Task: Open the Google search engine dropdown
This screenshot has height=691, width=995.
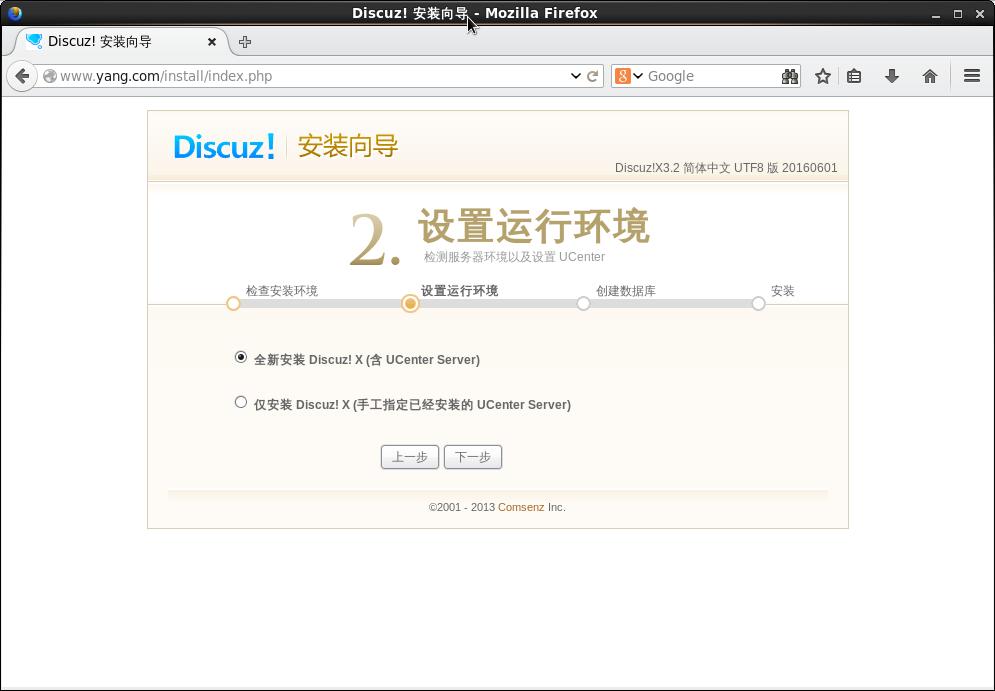Action: tap(638, 75)
